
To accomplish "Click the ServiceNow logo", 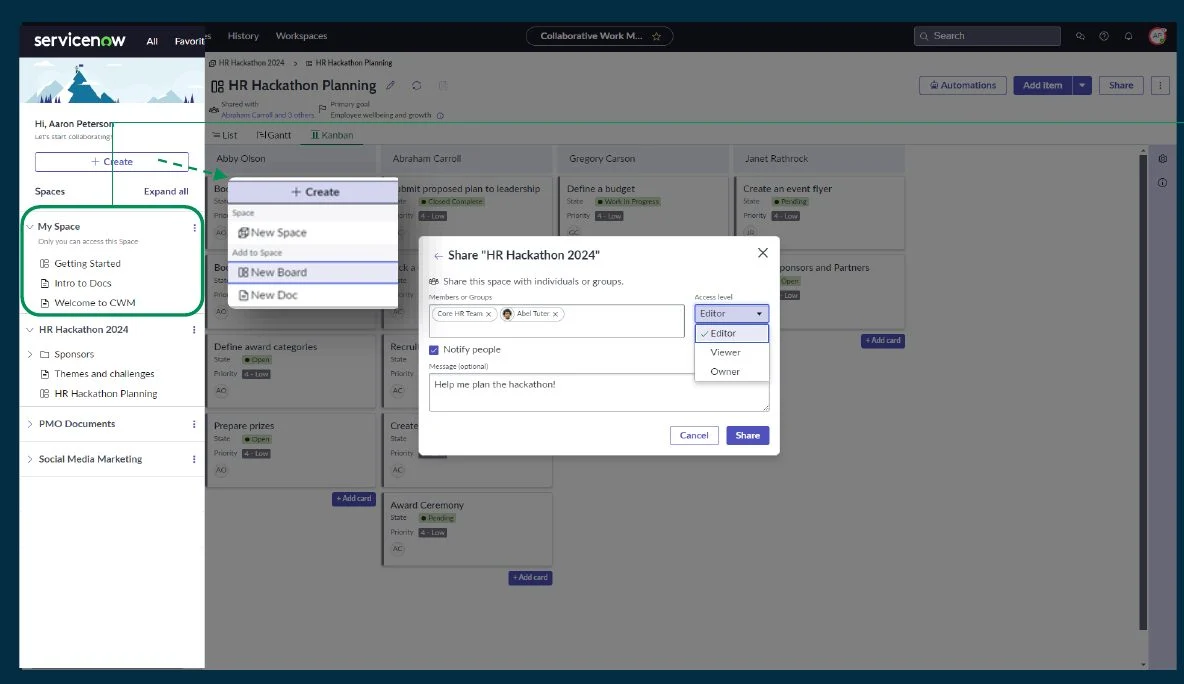I will pyautogui.click(x=79, y=40).
